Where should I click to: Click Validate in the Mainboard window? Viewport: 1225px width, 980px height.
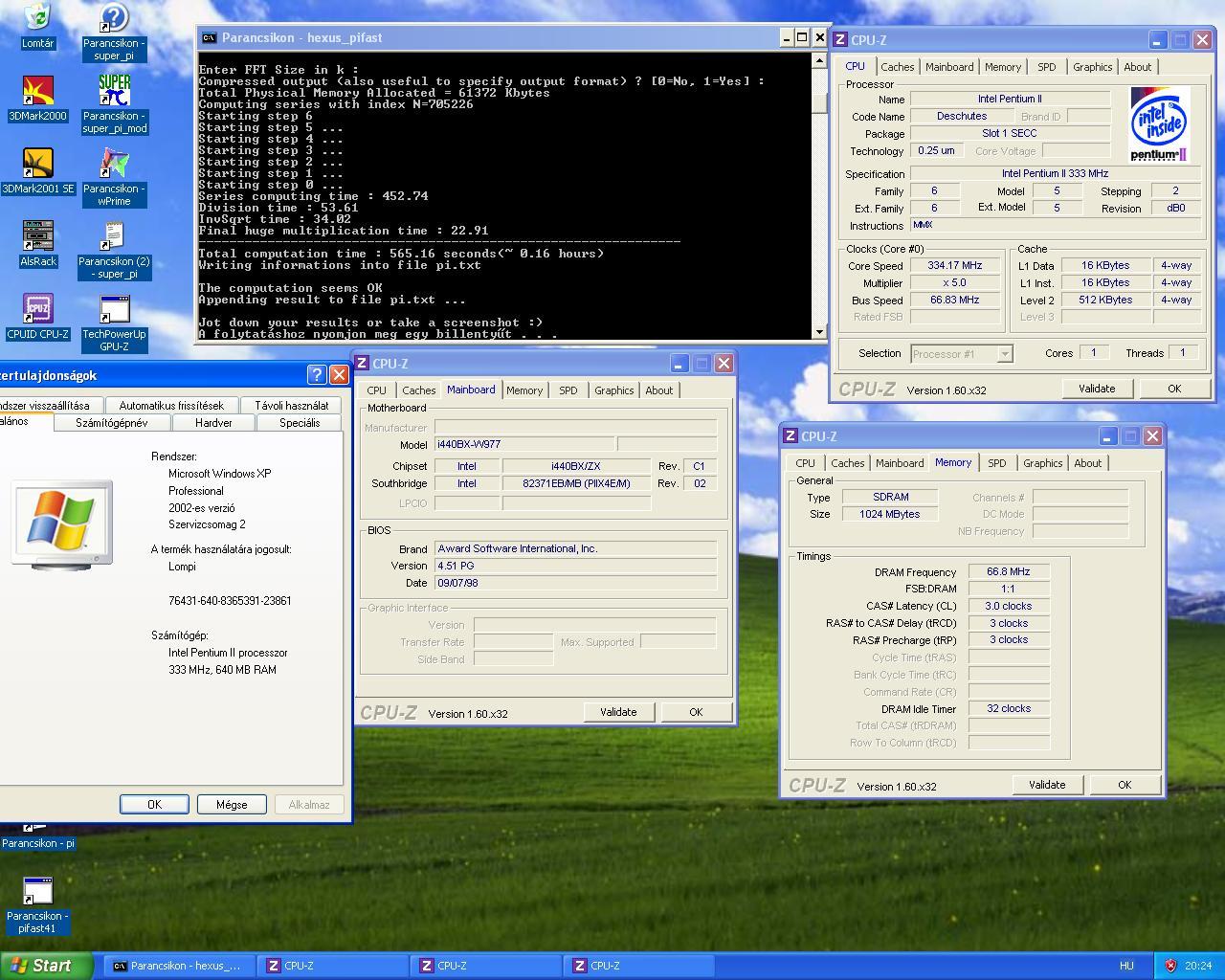click(x=618, y=712)
